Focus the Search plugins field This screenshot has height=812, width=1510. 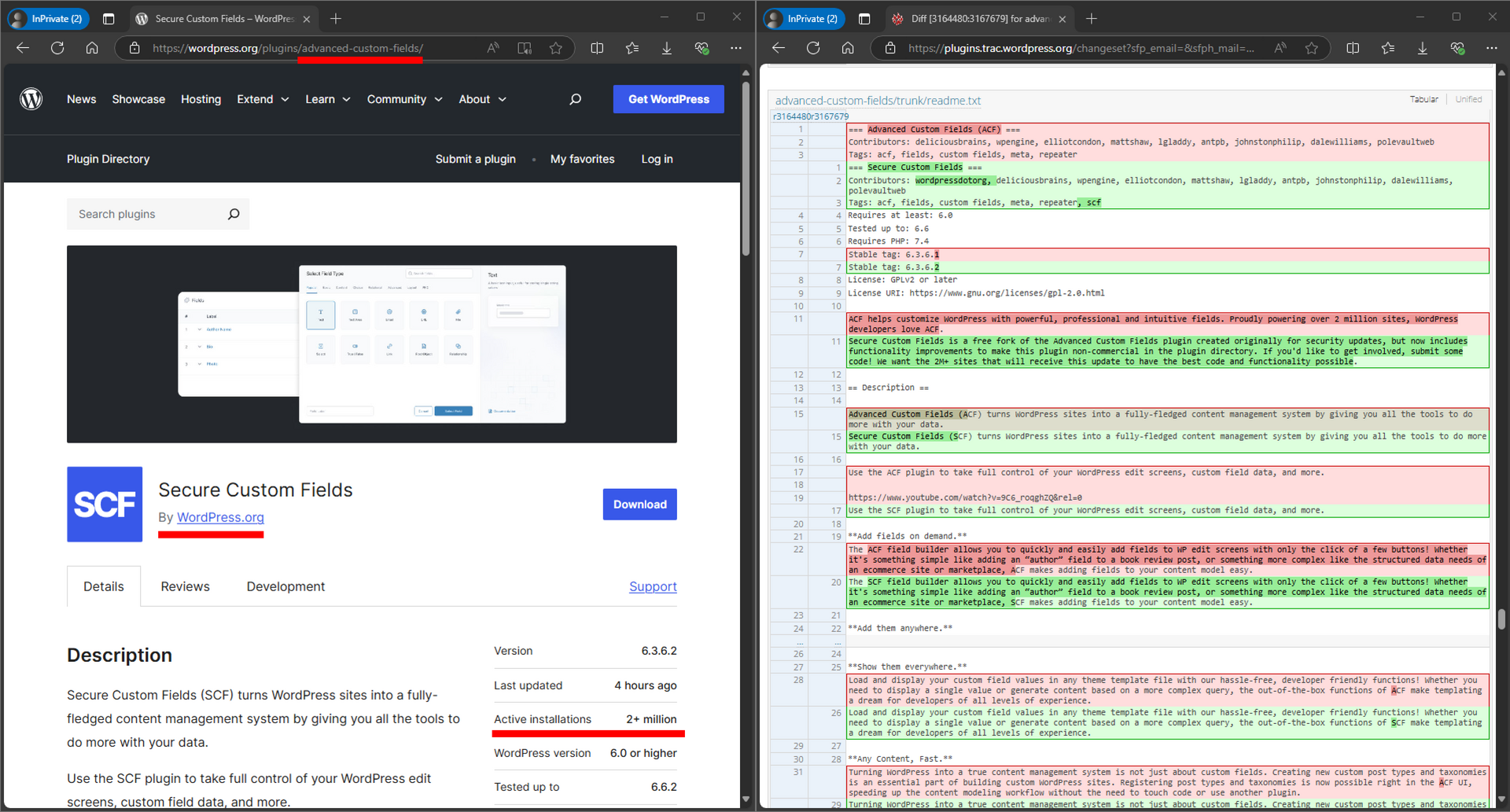click(149, 214)
